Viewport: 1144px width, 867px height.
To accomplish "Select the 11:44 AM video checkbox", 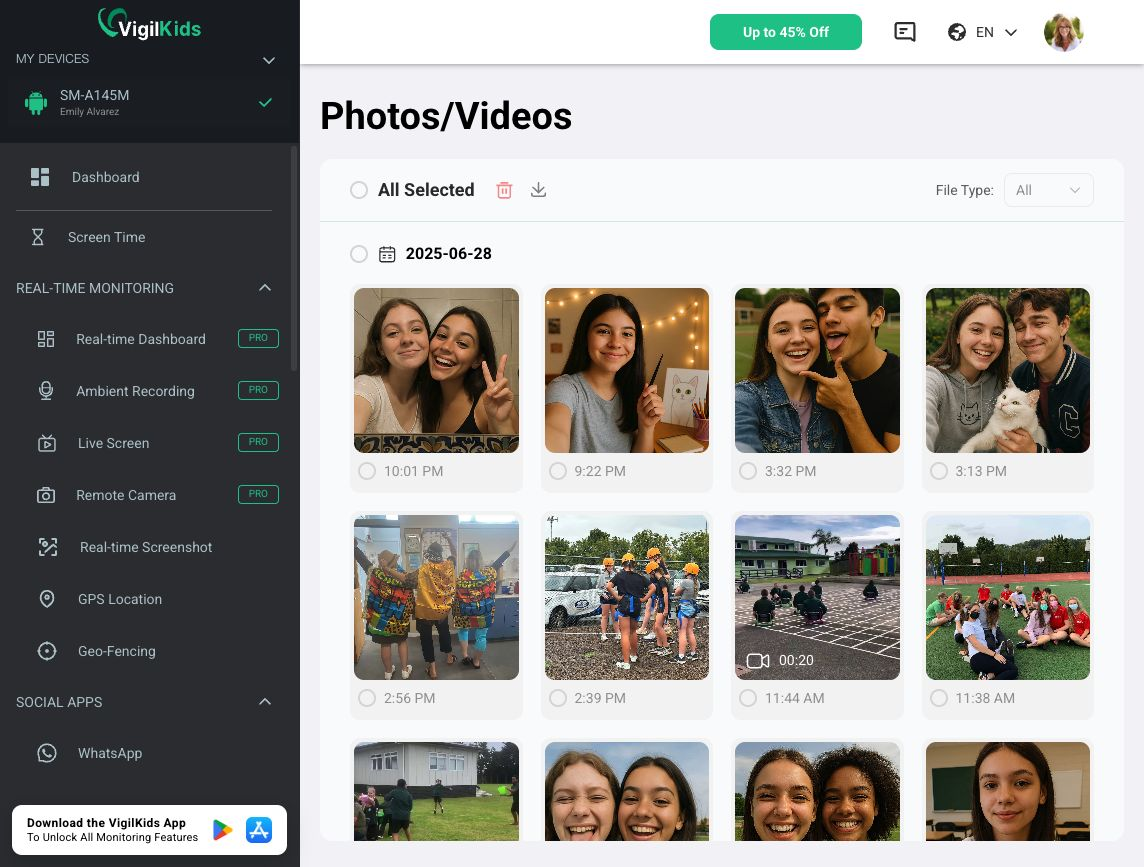I will click(x=748, y=698).
